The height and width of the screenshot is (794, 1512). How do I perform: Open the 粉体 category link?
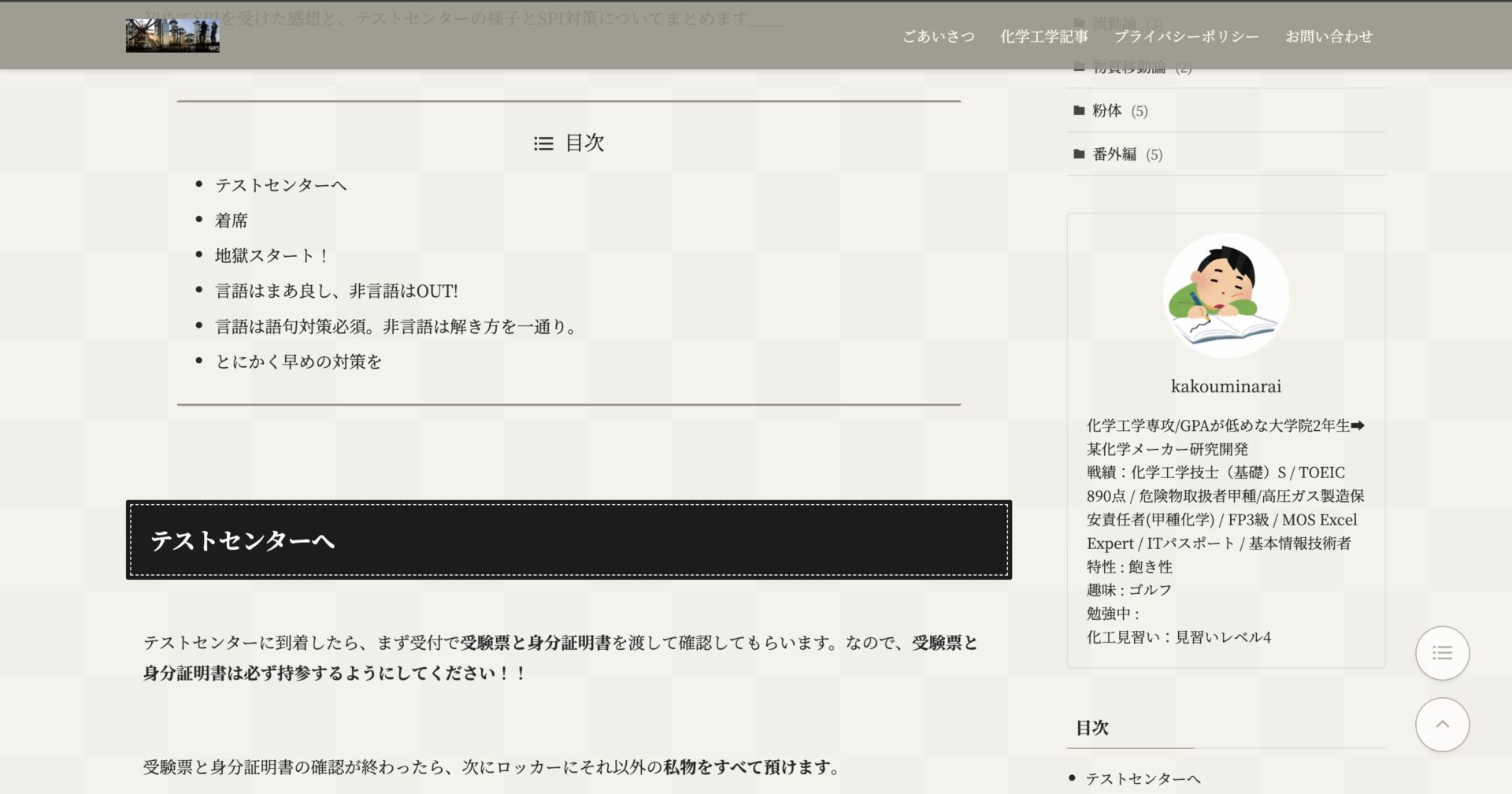pos(1106,110)
